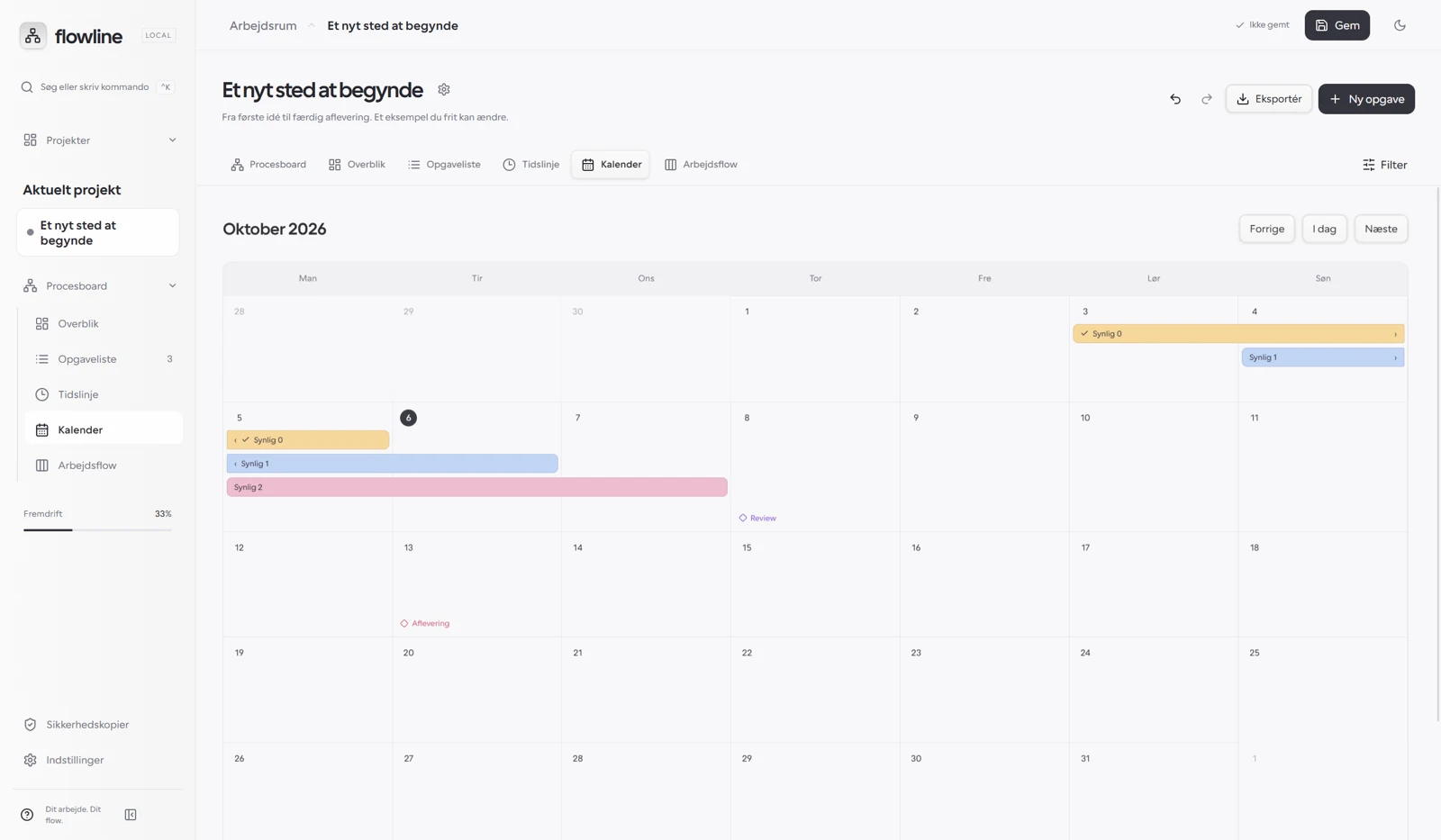
Task: Open Opgaveliste in sidebar
Action: 104,359
